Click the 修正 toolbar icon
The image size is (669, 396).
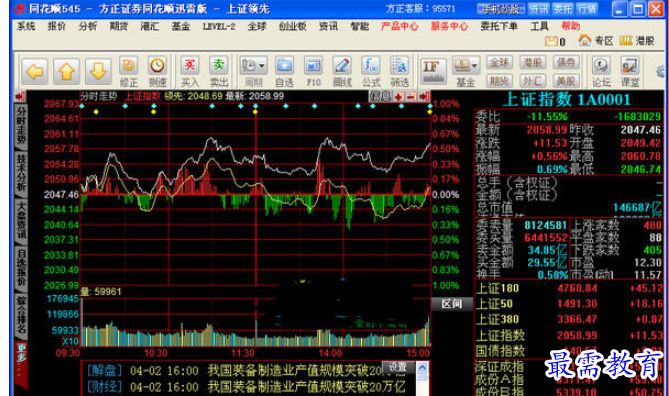(x=128, y=71)
